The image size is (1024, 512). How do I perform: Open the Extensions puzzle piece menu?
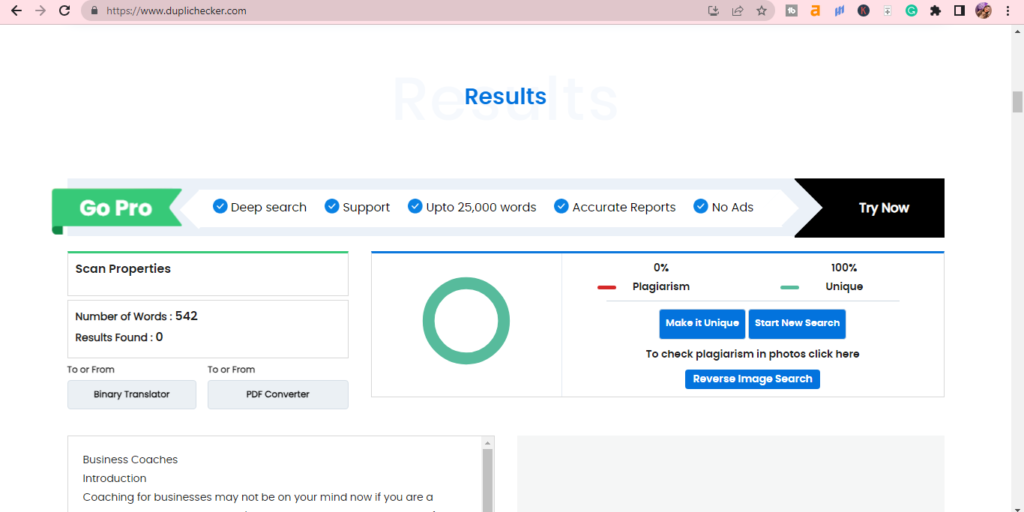click(x=936, y=11)
